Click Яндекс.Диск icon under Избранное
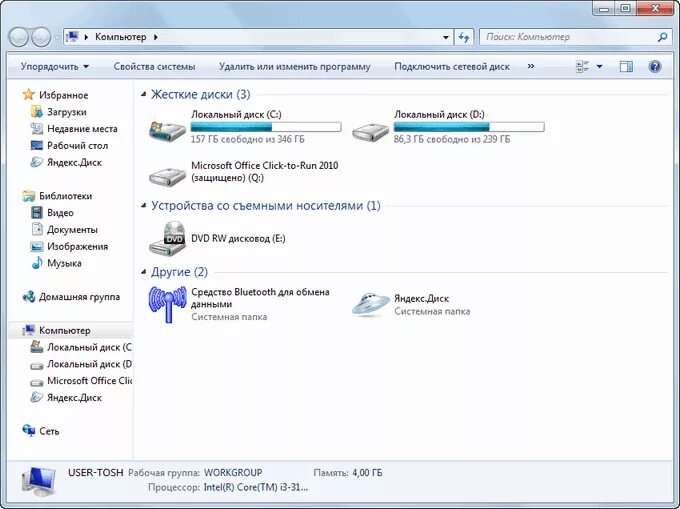 (x=37, y=162)
